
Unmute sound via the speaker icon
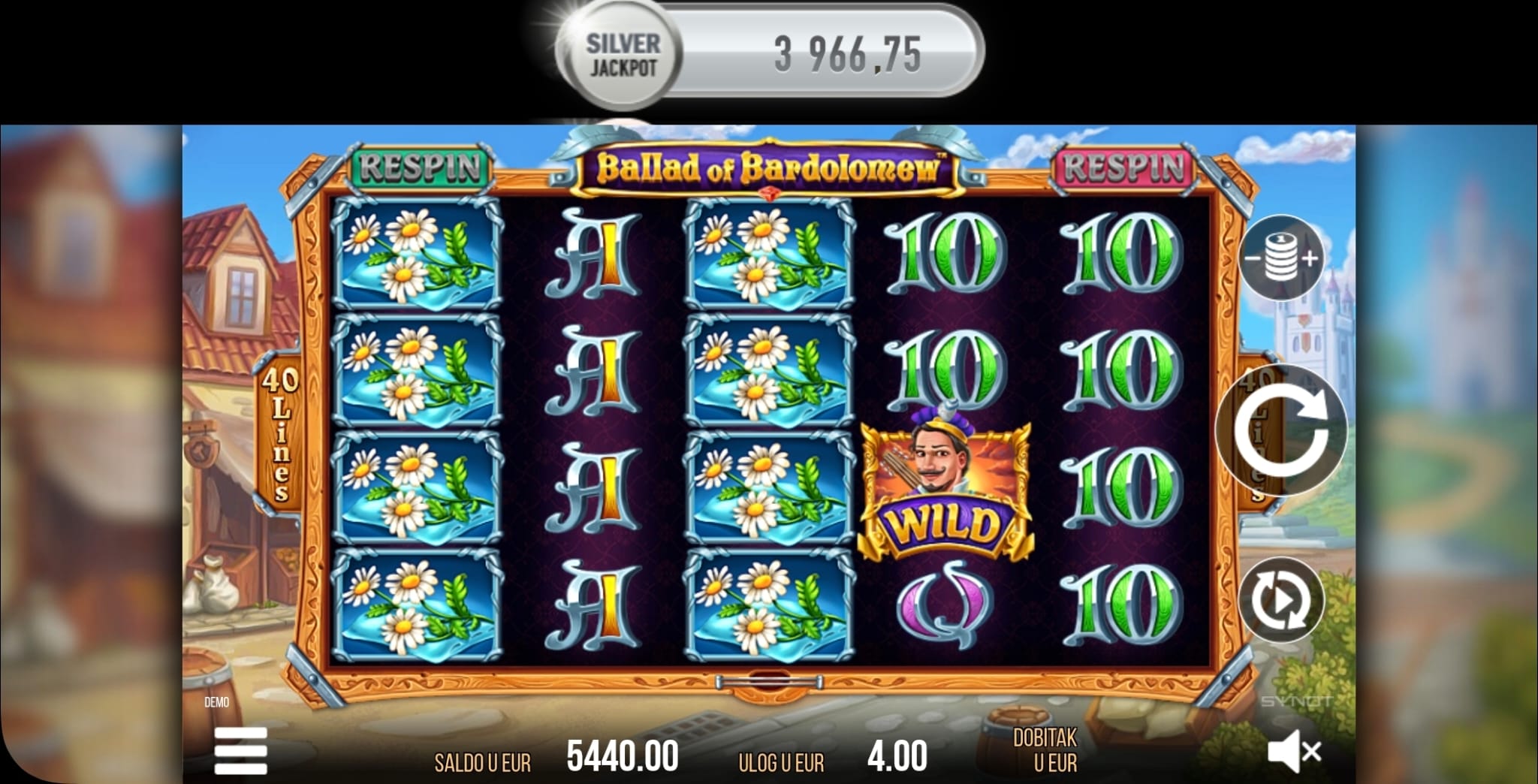point(1295,752)
